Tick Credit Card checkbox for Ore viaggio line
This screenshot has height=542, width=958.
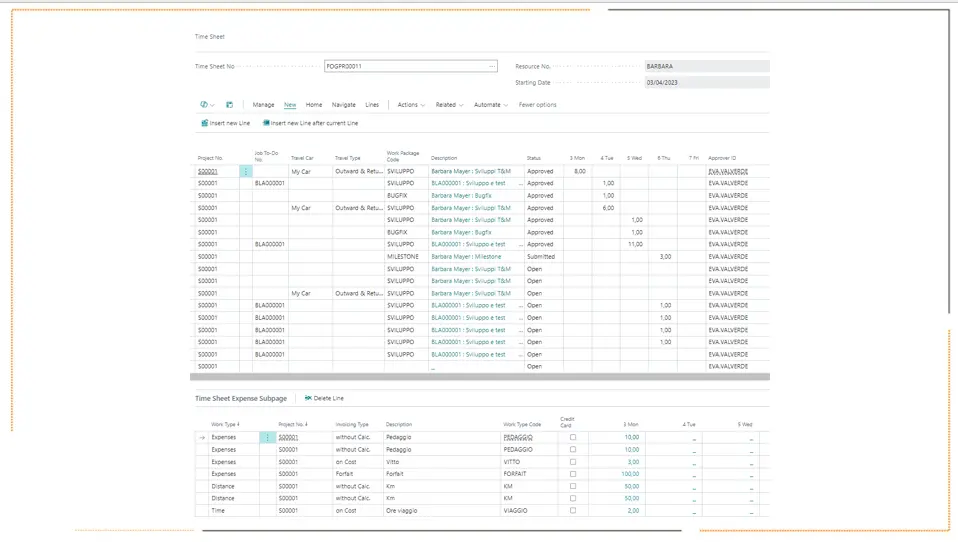point(572,510)
